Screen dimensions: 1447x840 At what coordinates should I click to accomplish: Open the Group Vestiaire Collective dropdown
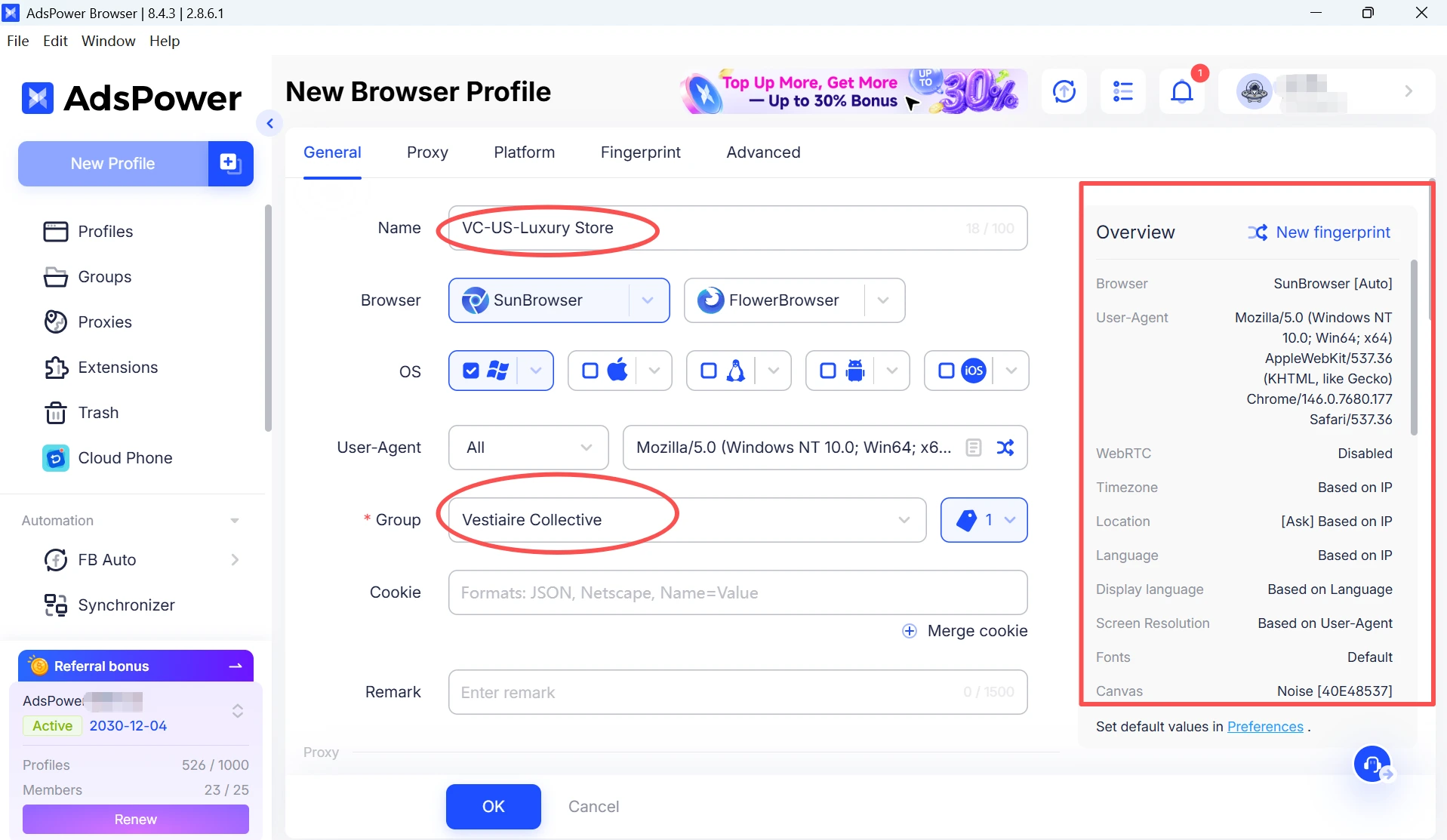tap(687, 519)
